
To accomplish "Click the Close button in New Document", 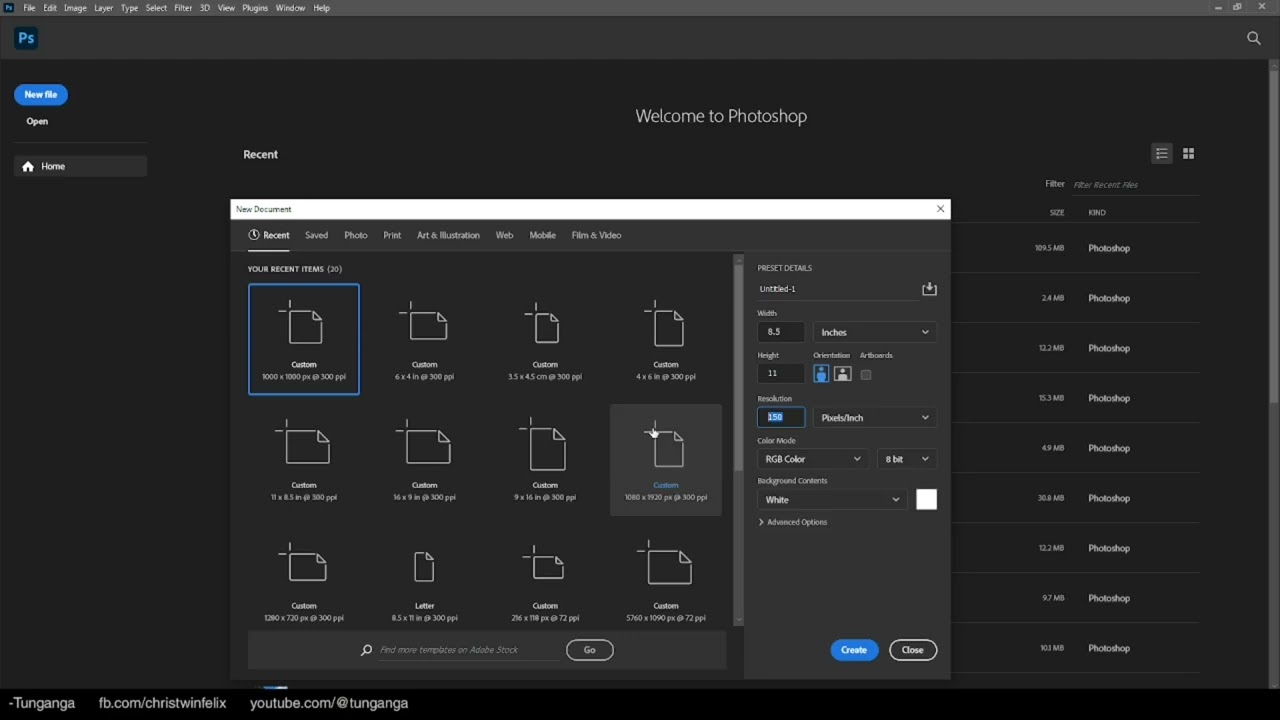I will coord(912,650).
